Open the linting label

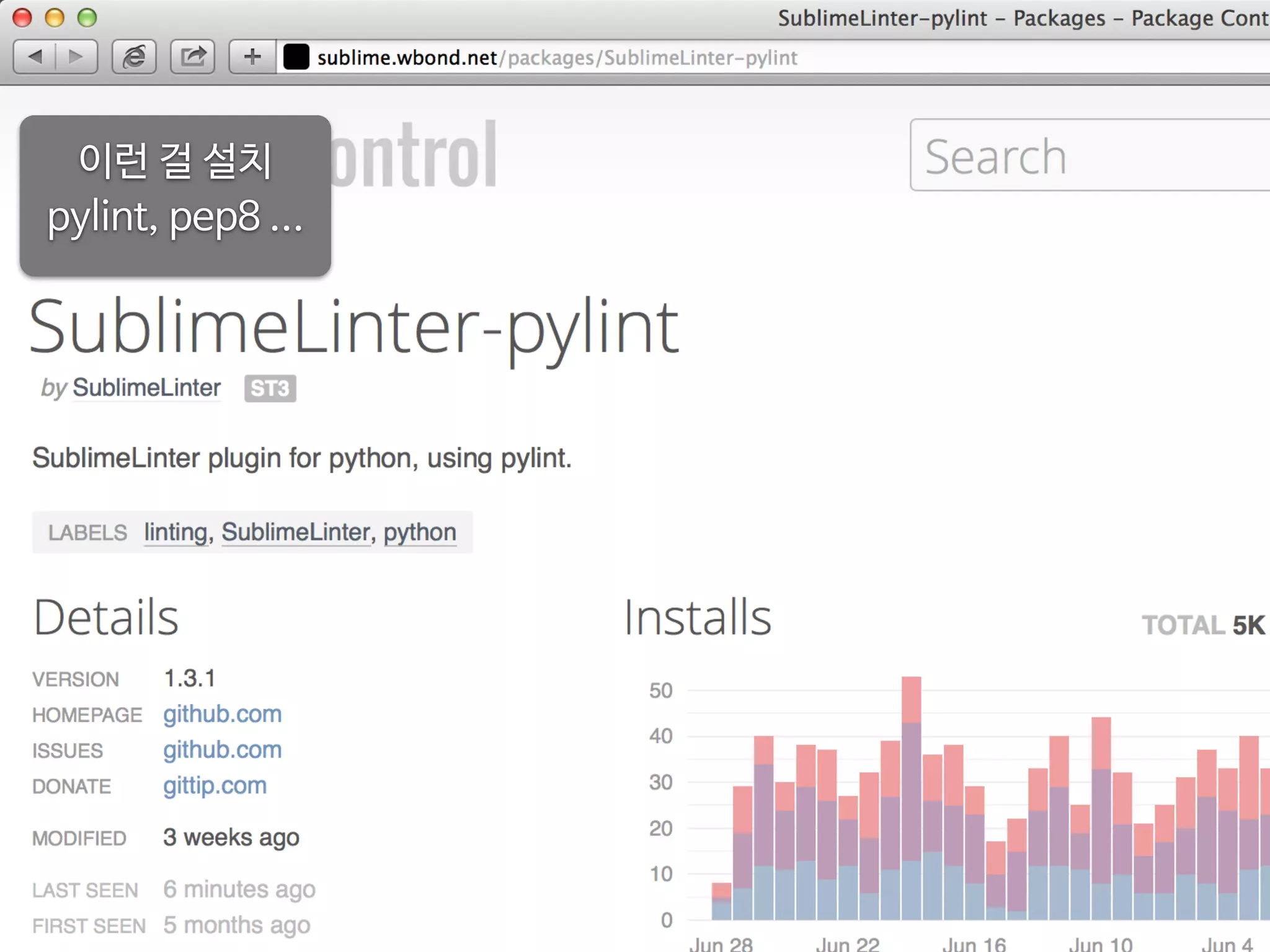[x=175, y=532]
